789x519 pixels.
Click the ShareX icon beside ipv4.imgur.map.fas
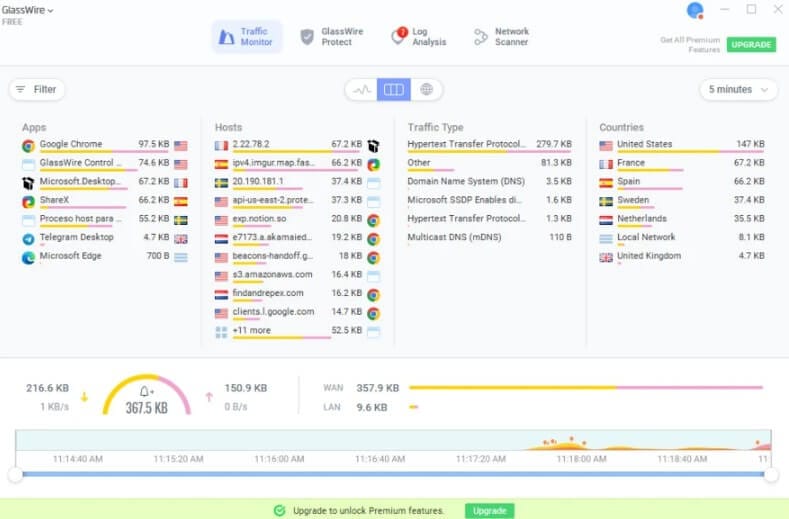373,165
